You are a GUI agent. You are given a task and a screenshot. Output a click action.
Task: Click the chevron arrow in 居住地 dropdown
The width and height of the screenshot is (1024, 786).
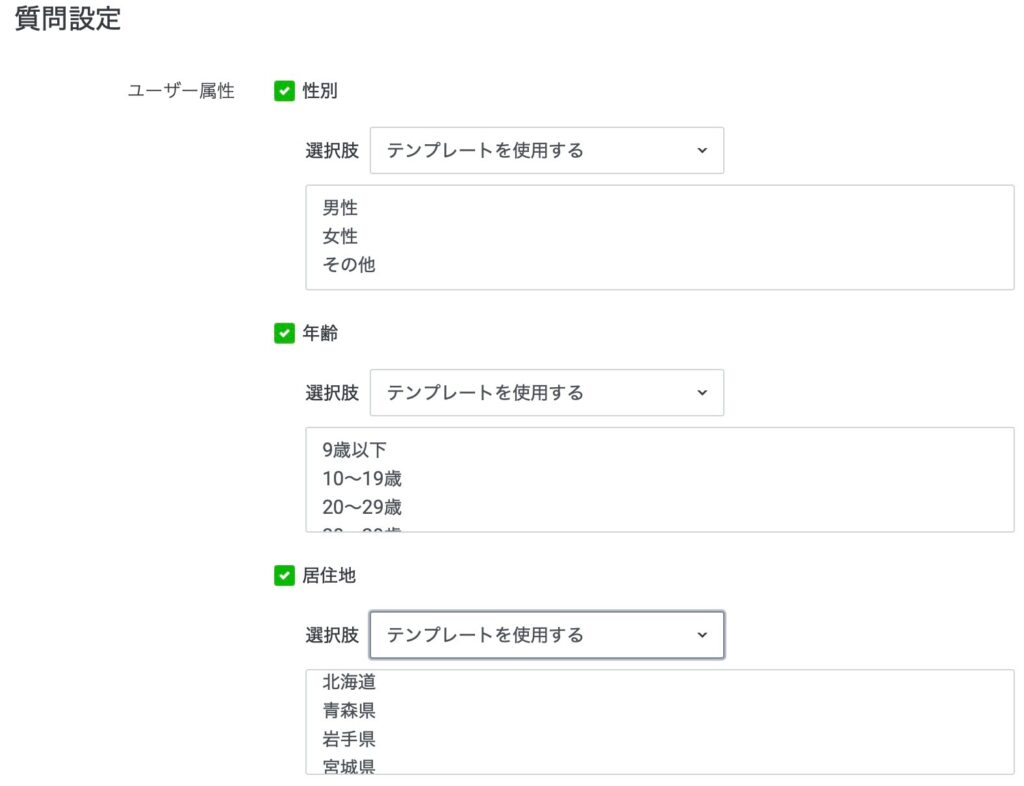tap(702, 635)
